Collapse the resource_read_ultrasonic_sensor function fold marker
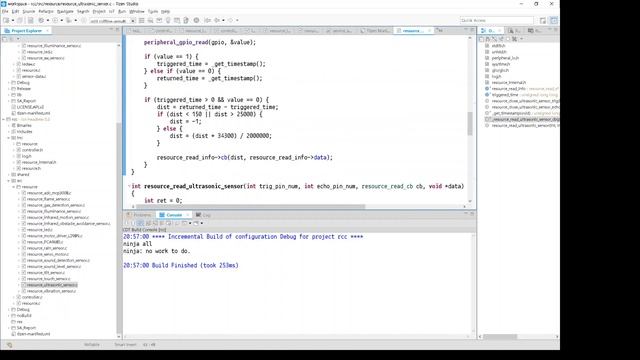Viewport: 640px width, 360px height. [129, 186]
